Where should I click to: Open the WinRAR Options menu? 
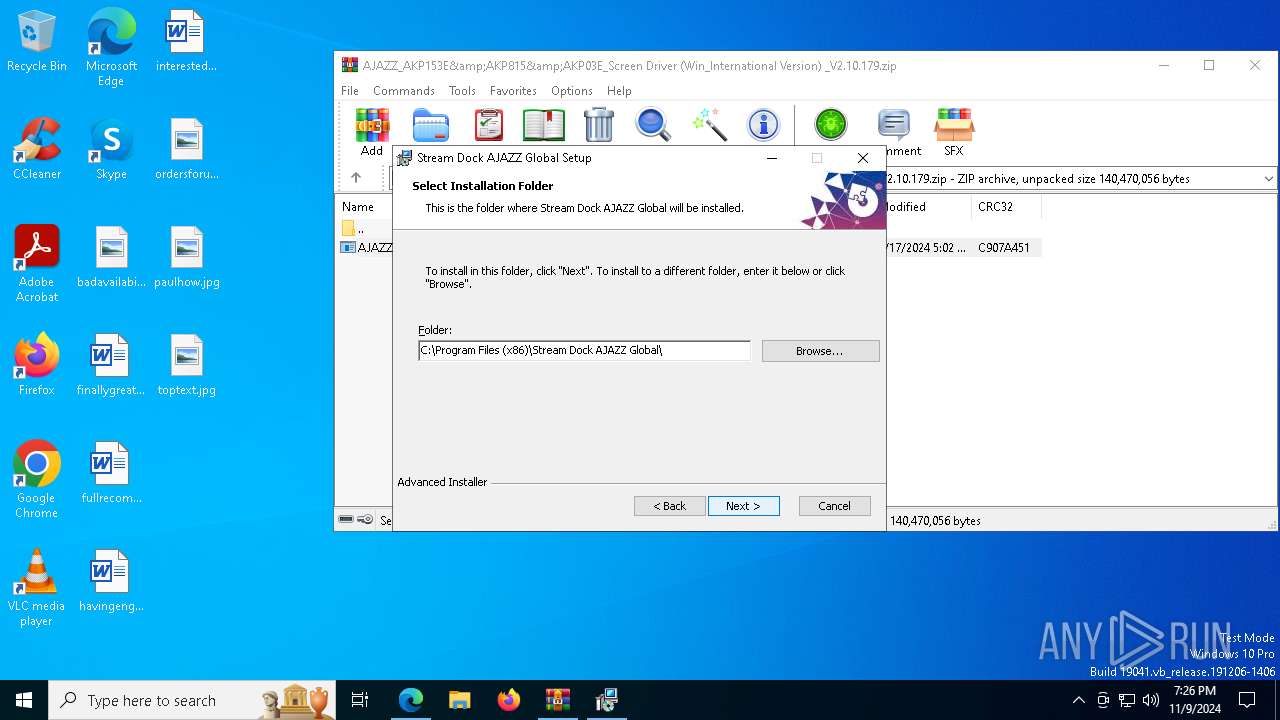(x=572, y=91)
